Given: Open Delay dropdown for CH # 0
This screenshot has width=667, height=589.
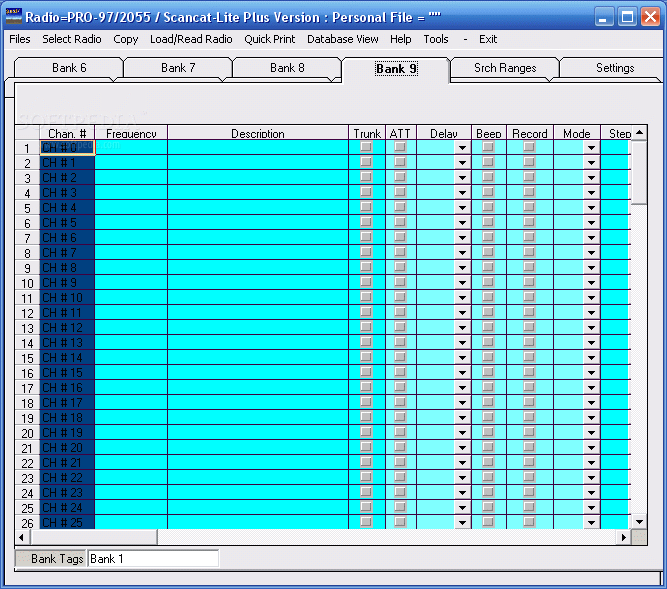Looking at the screenshot, I should click(x=462, y=148).
